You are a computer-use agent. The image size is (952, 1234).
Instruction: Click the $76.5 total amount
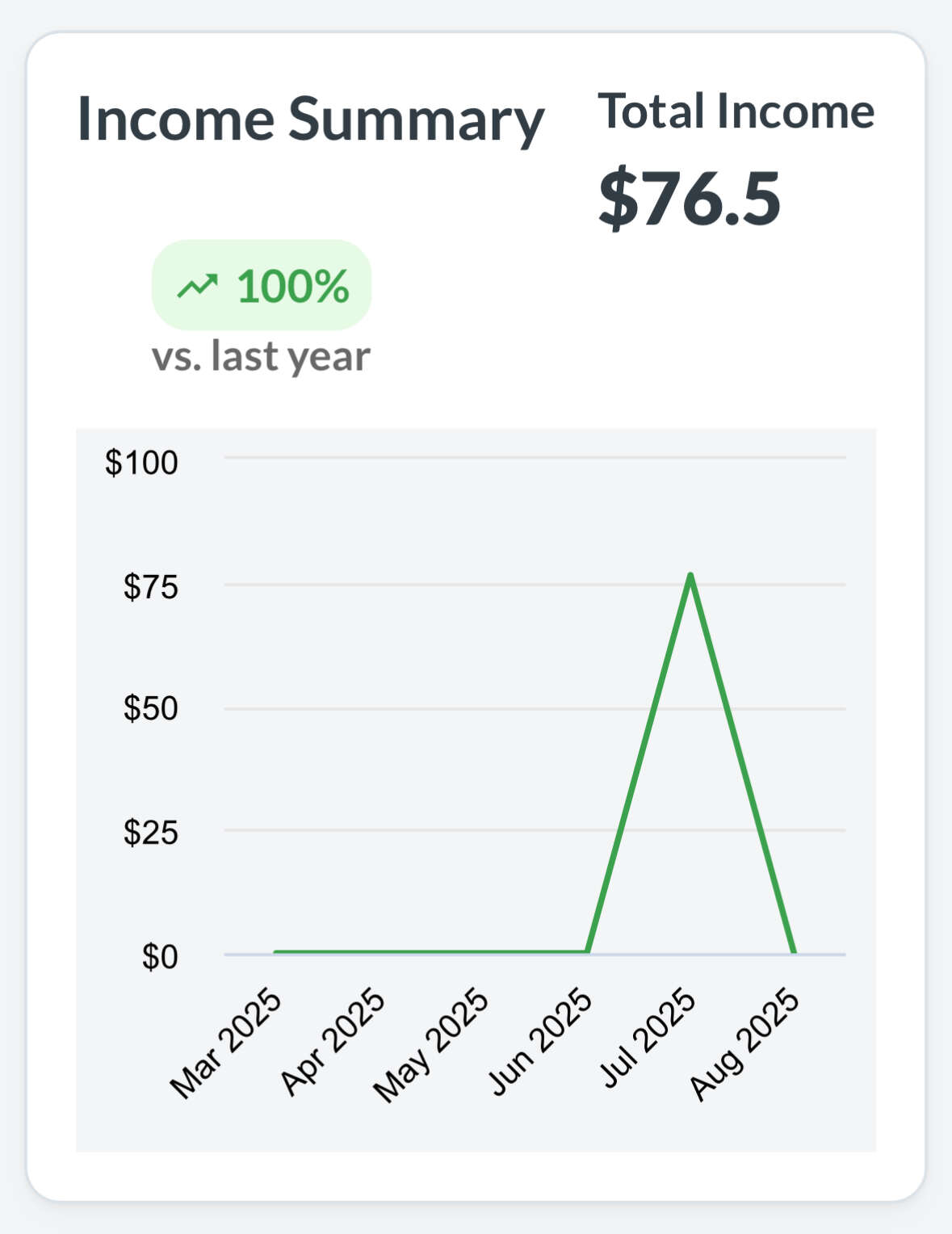690,198
